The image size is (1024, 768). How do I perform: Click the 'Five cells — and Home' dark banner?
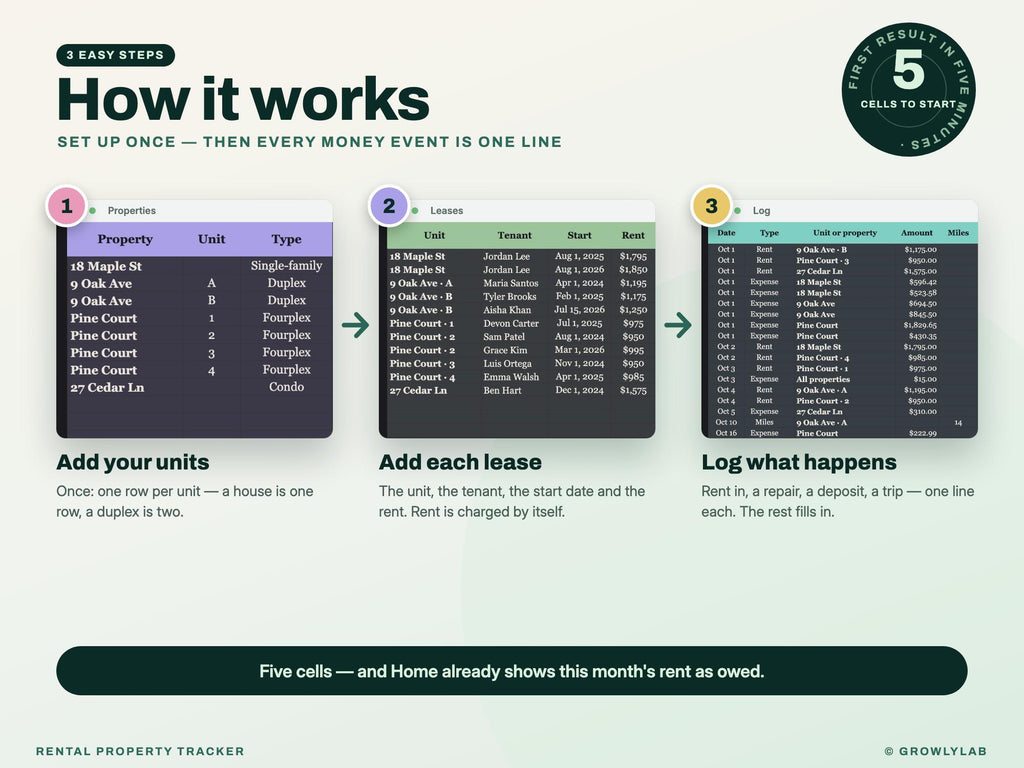coord(512,671)
